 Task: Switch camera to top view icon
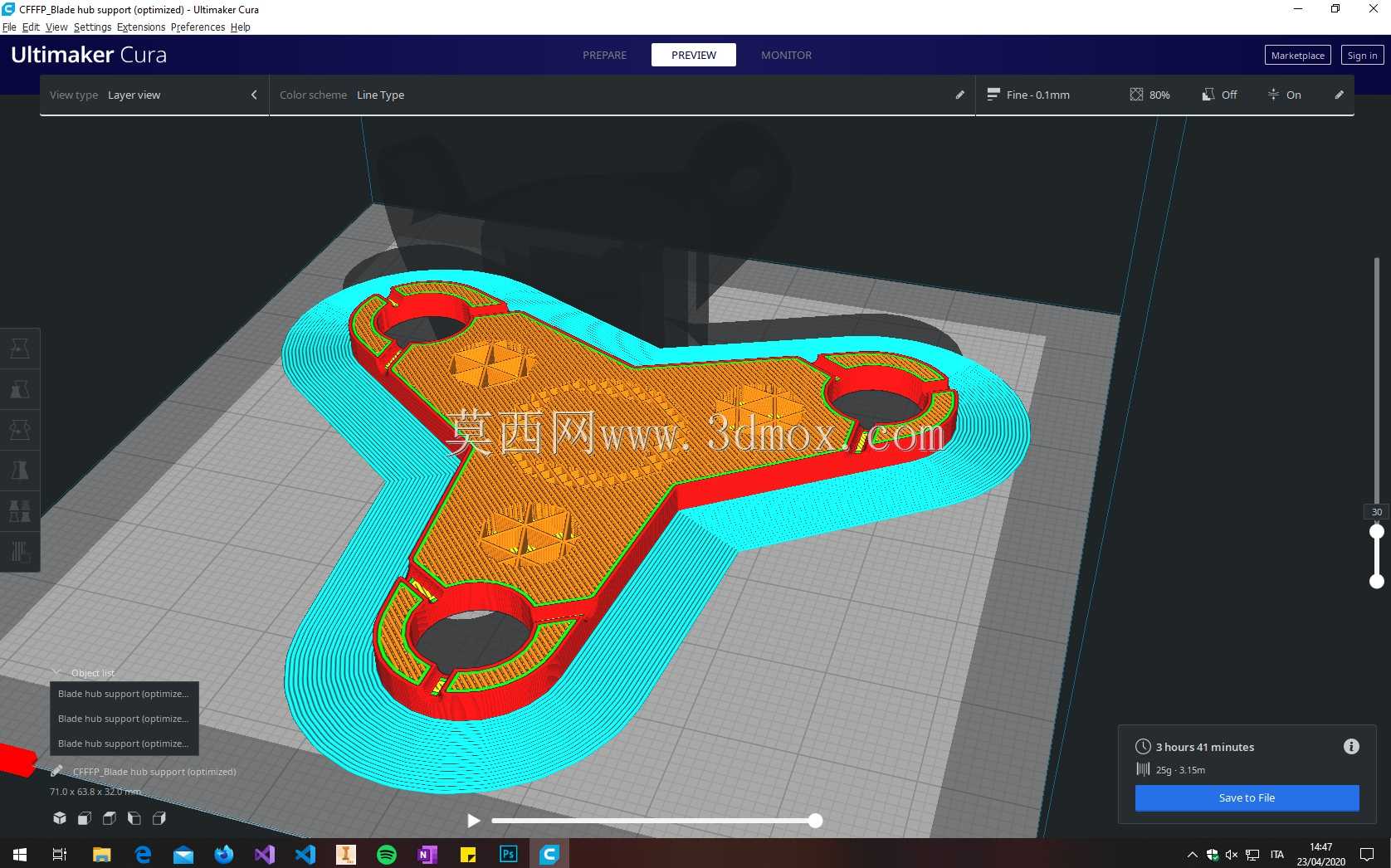[x=109, y=818]
